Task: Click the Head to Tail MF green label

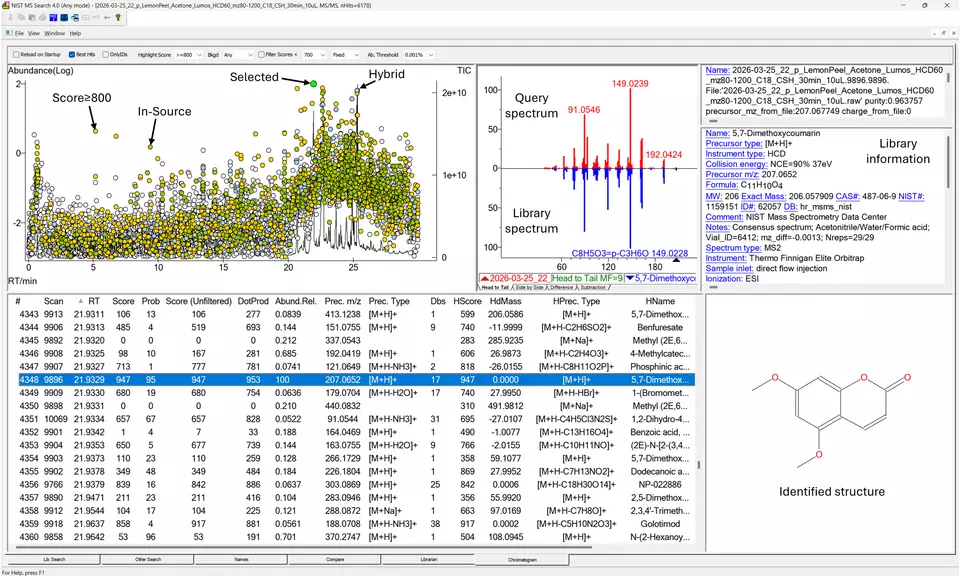Action: point(587,279)
